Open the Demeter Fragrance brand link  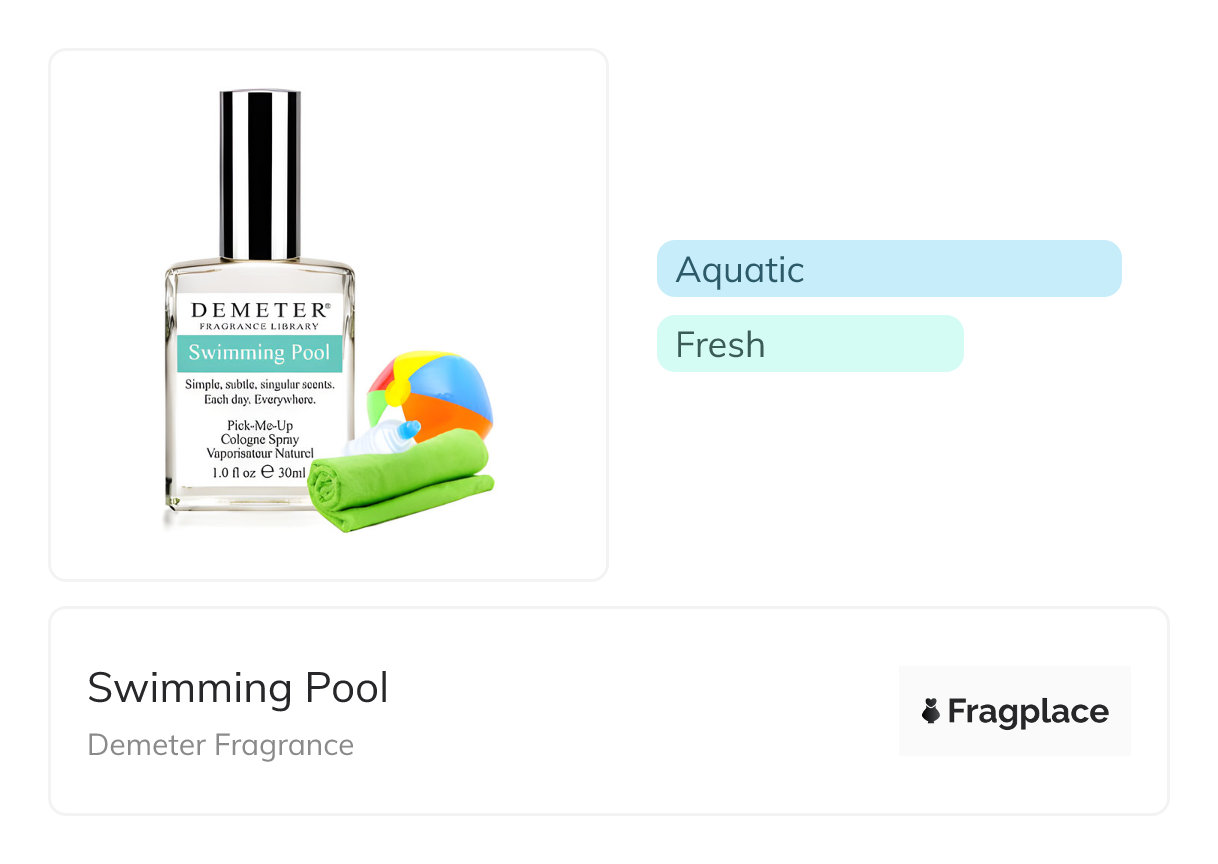click(221, 745)
